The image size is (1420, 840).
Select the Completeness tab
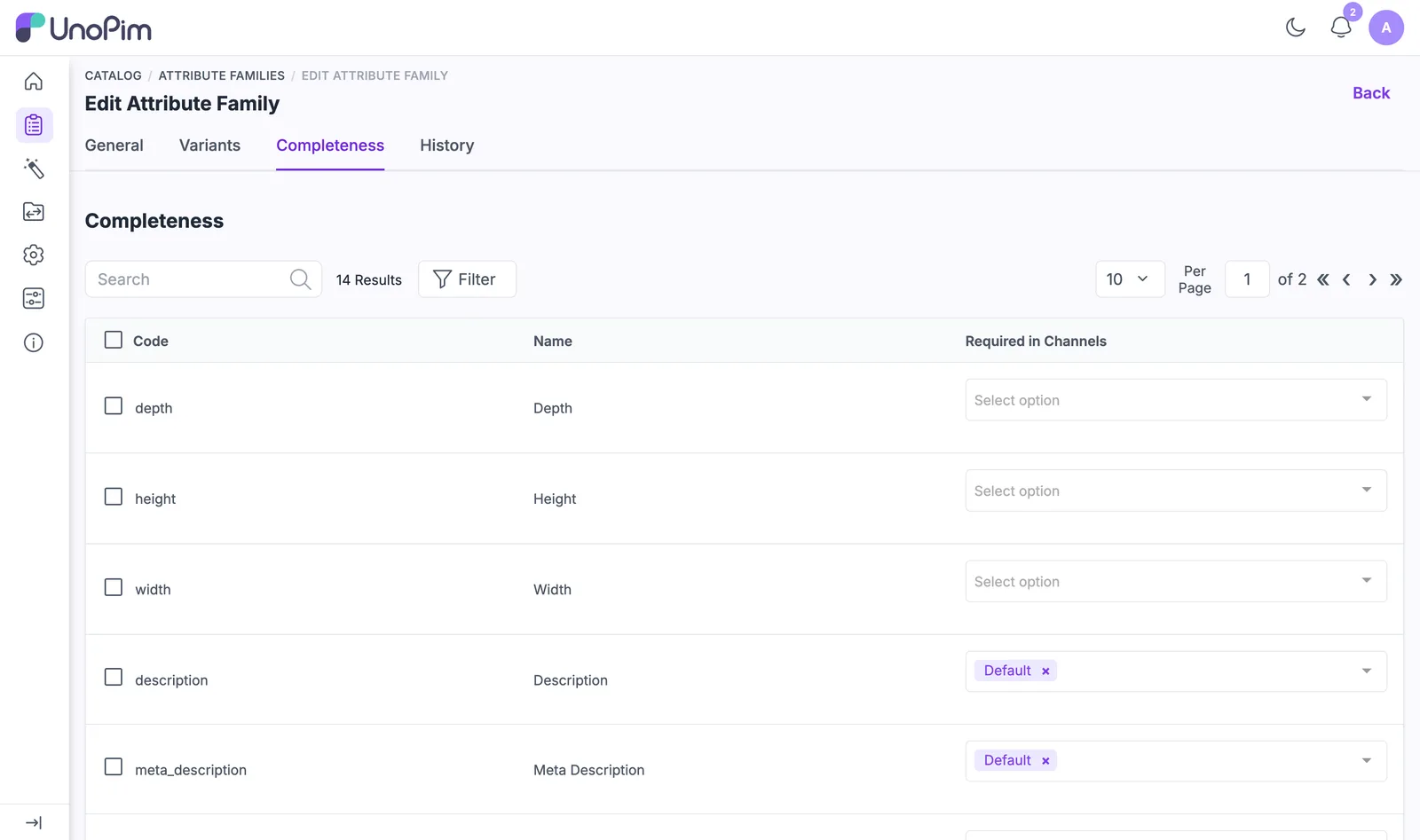pyautogui.click(x=330, y=145)
